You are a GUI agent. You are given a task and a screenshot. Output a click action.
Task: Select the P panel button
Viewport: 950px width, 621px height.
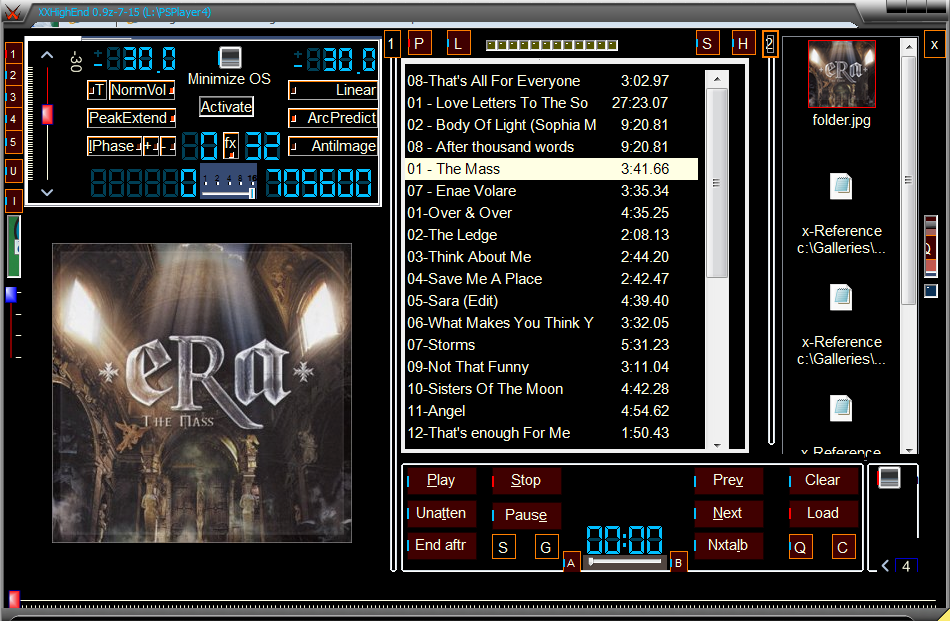pyautogui.click(x=419, y=44)
